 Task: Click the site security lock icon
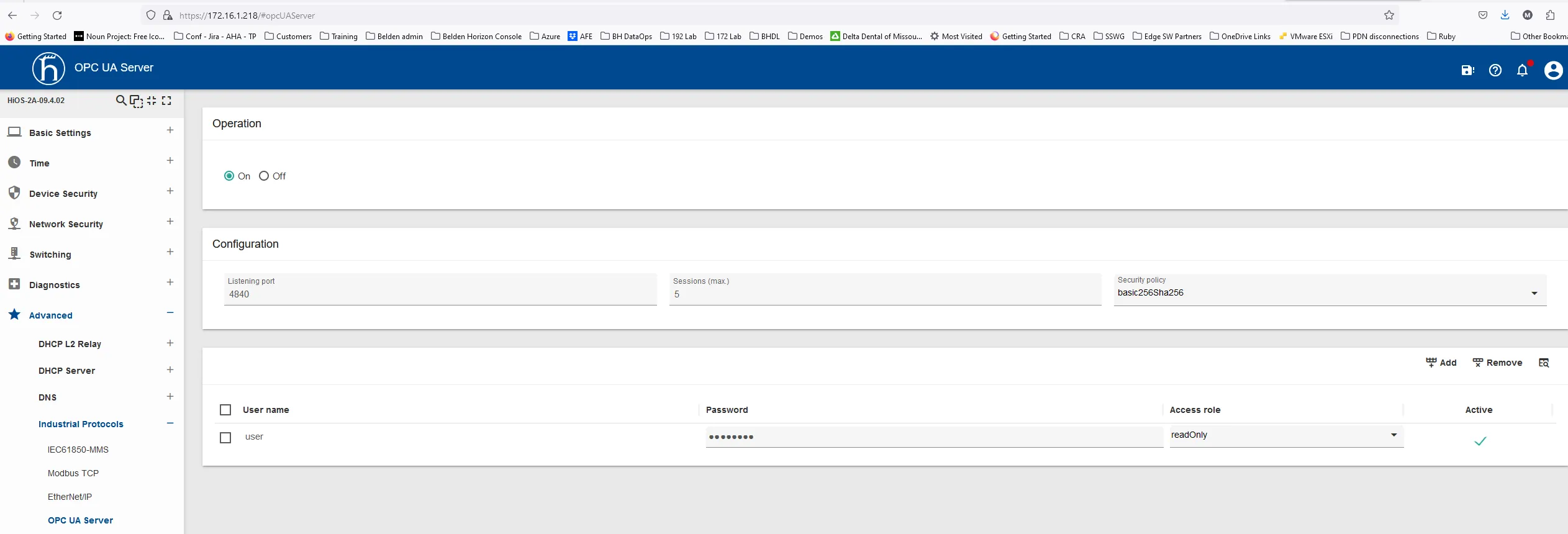coord(168,15)
